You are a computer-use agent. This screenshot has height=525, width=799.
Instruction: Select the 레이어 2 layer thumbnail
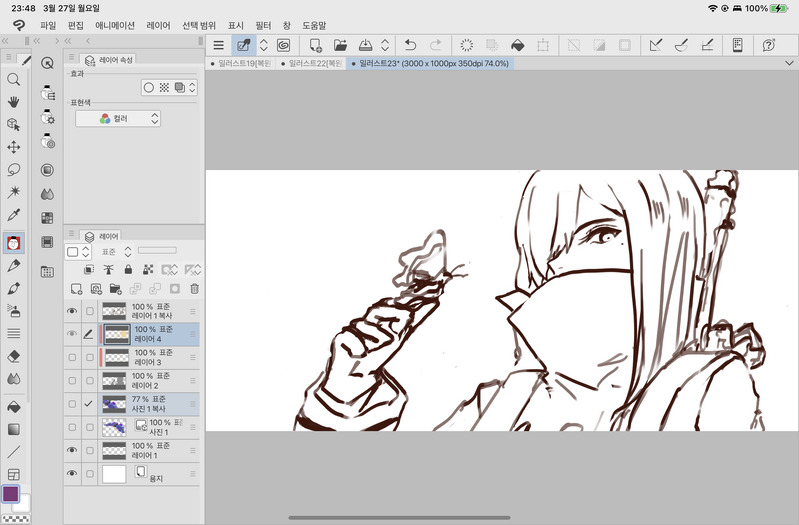coord(114,380)
